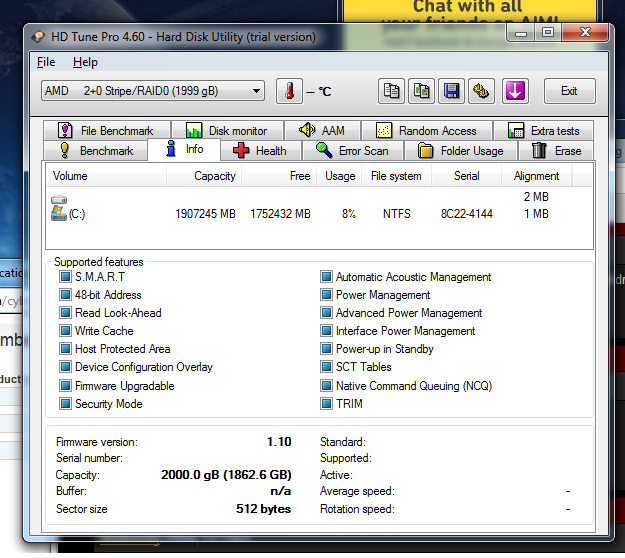Image resolution: width=625 pixels, height=558 pixels.
Task: Switch to the Benchmark tab
Action: pyautogui.click(x=96, y=151)
